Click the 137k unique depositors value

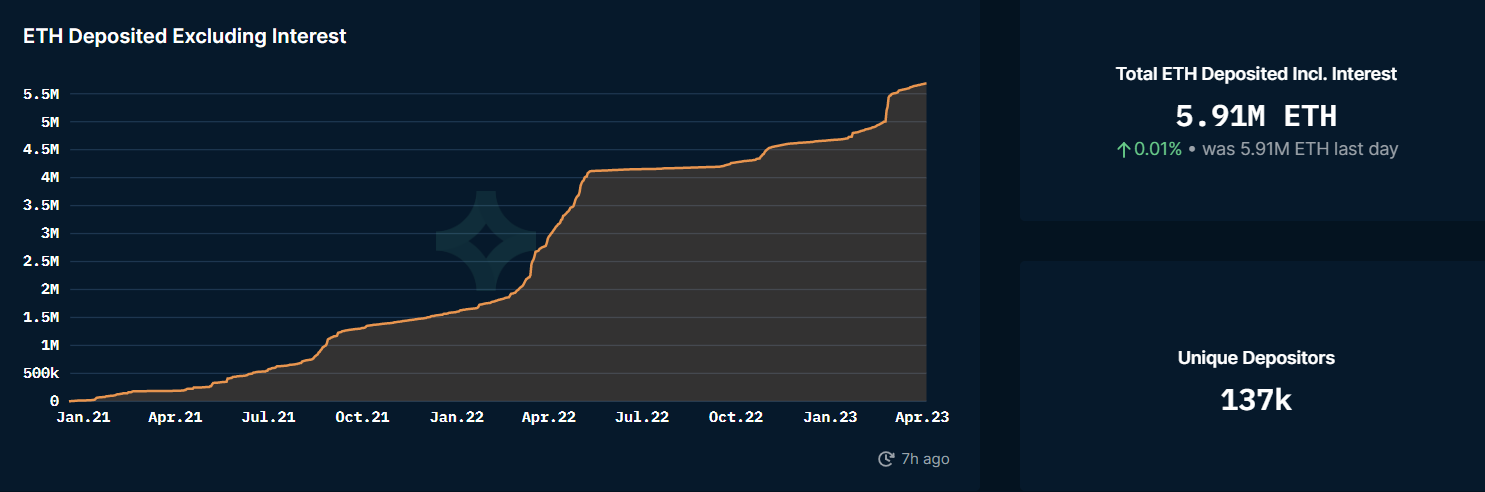coord(1256,400)
